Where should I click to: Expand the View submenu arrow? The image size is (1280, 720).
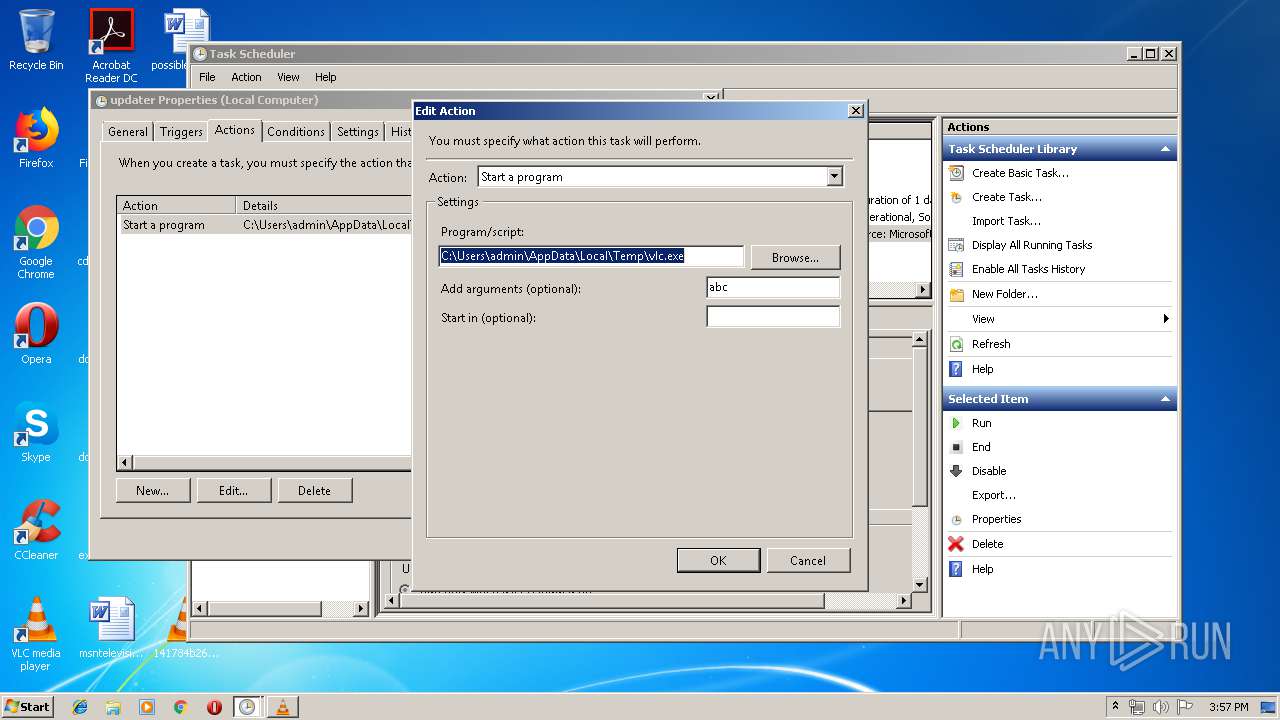(1166, 319)
